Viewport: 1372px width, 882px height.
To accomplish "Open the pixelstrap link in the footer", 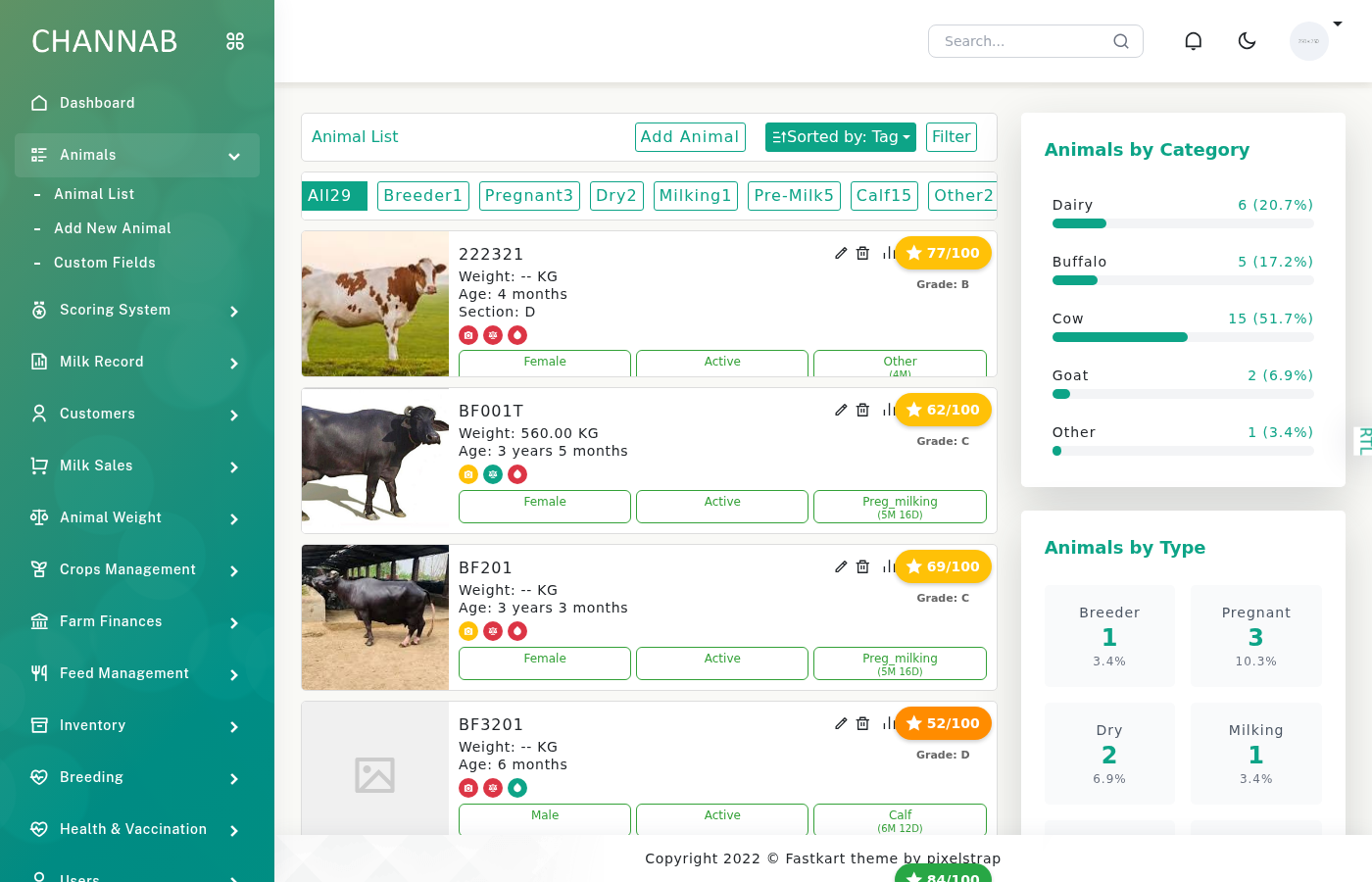I will tap(964, 858).
